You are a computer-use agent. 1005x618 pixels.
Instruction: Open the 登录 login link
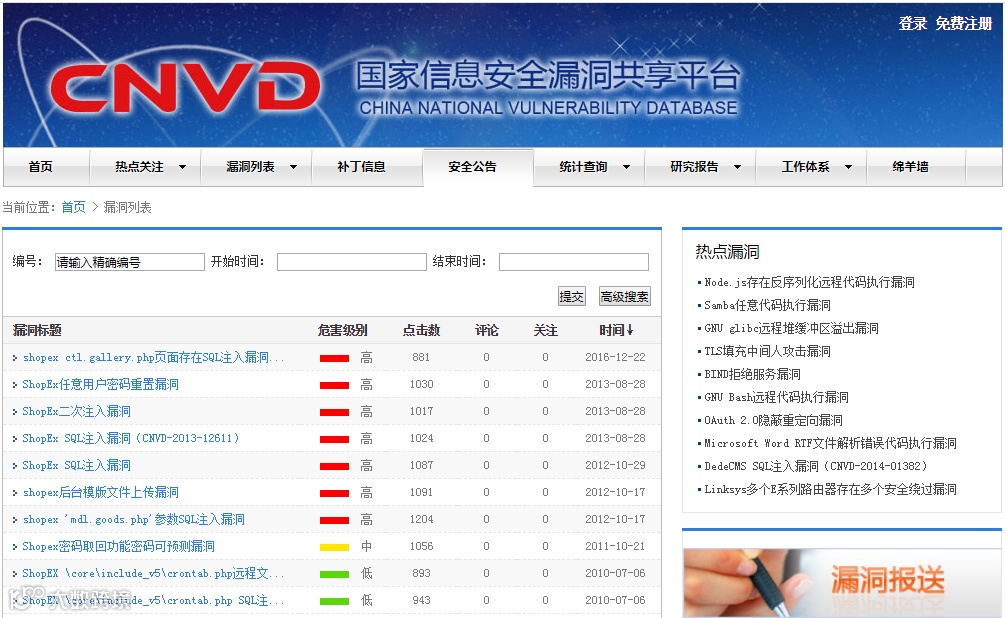pos(912,24)
